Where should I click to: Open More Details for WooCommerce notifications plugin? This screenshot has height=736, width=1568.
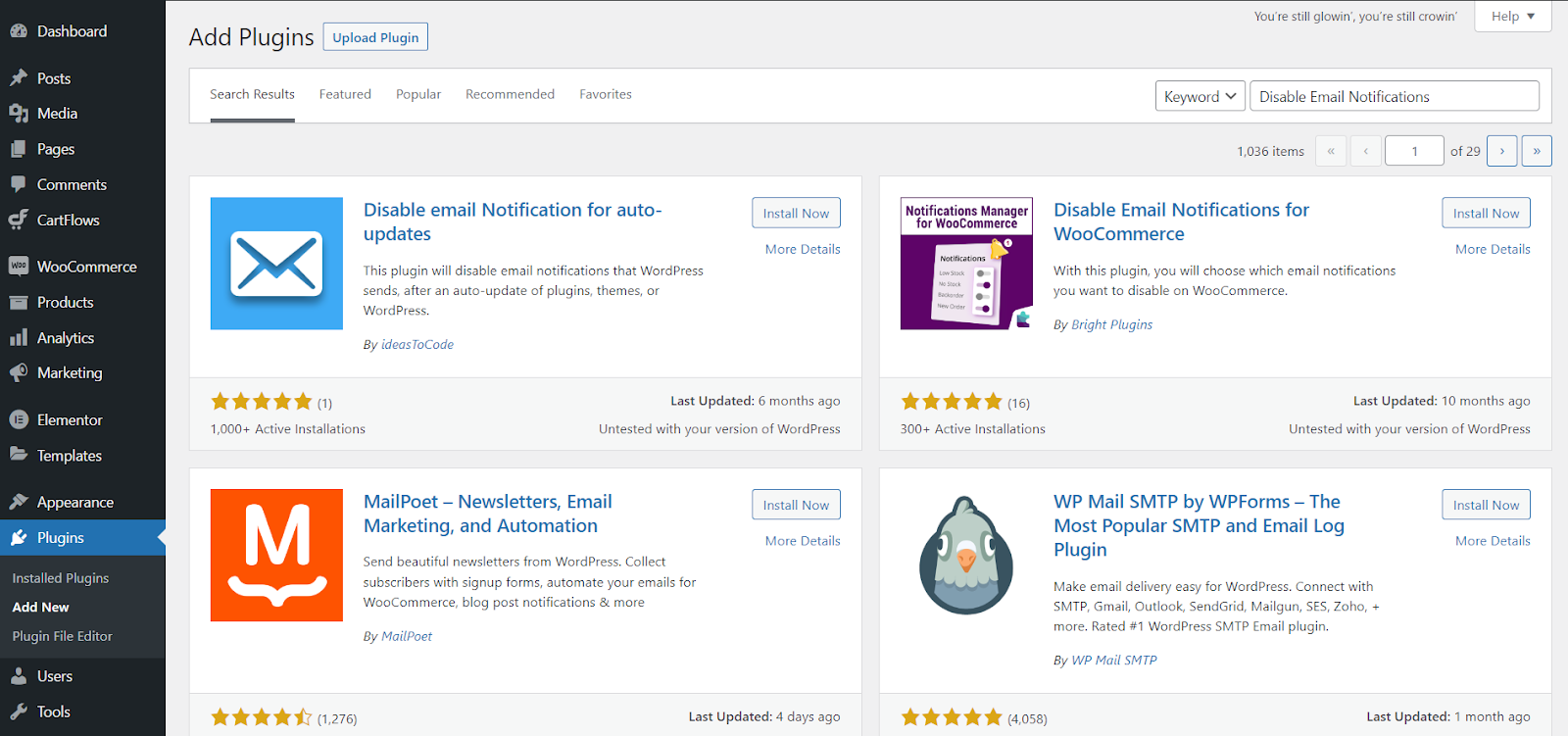(x=1493, y=249)
